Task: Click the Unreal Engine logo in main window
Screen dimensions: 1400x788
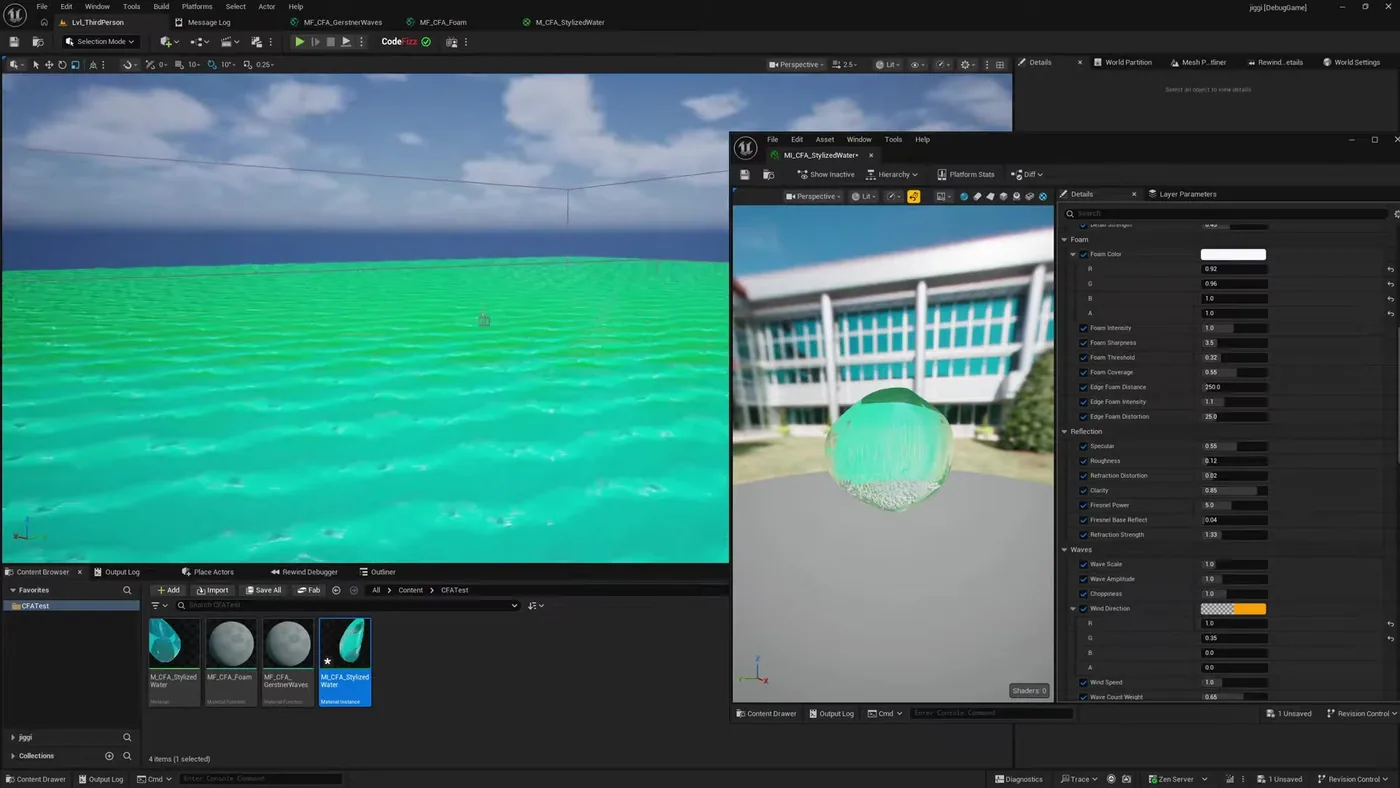Action: (15, 14)
